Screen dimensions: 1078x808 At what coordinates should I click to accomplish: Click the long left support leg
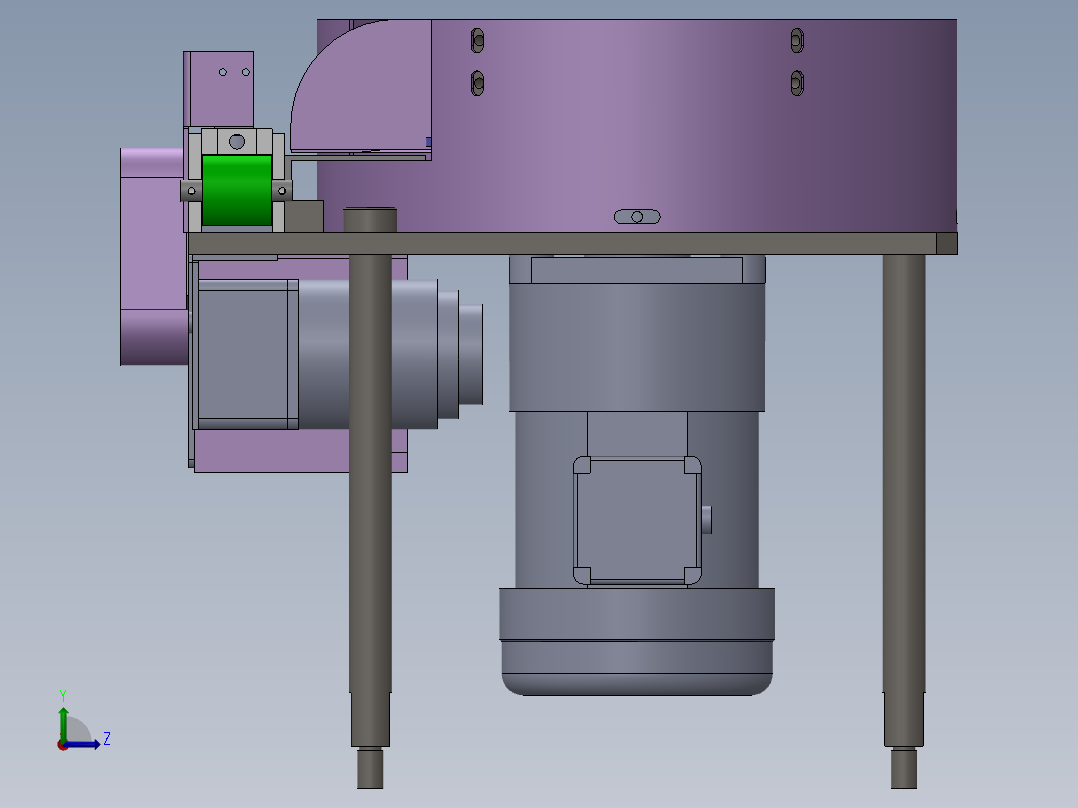click(370, 474)
